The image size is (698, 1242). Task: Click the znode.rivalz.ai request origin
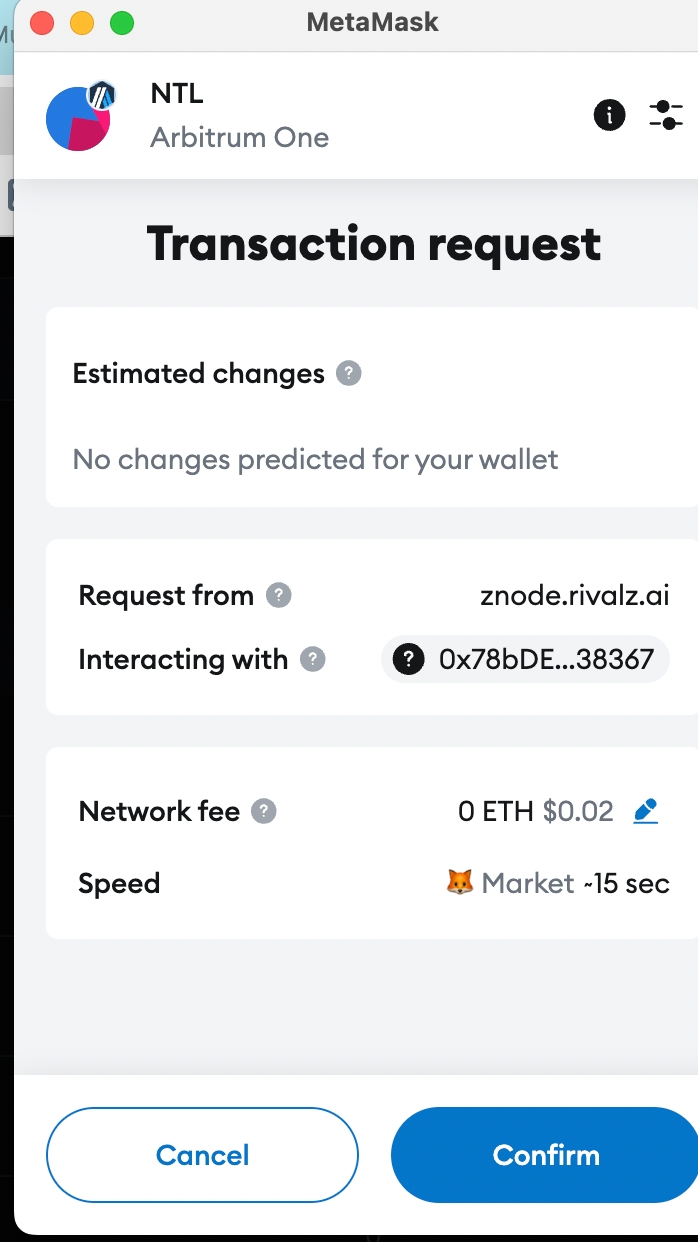[574, 596]
